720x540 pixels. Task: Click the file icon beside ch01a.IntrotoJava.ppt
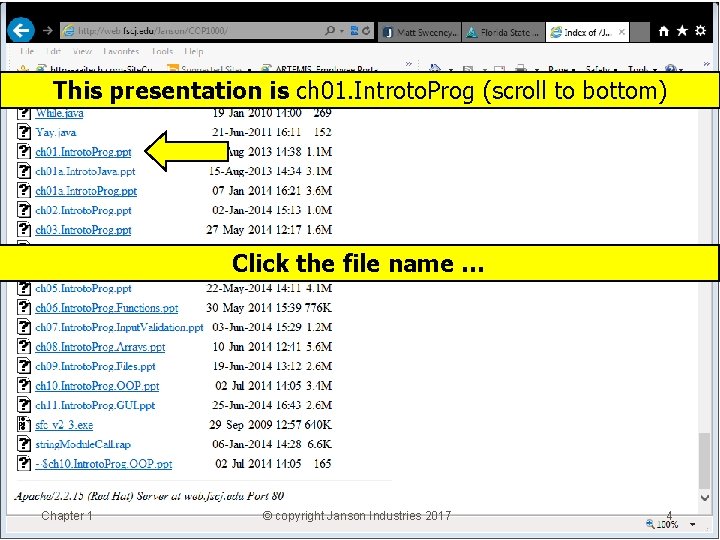tap(23, 171)
